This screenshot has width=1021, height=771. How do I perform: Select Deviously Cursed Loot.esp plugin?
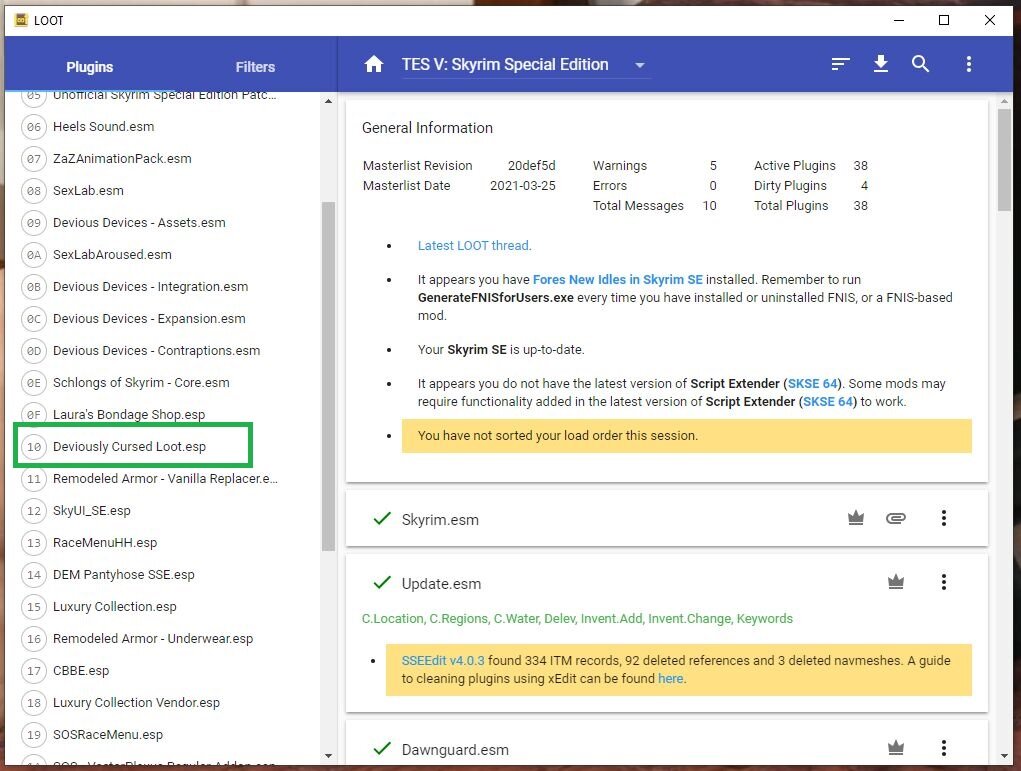130,446
